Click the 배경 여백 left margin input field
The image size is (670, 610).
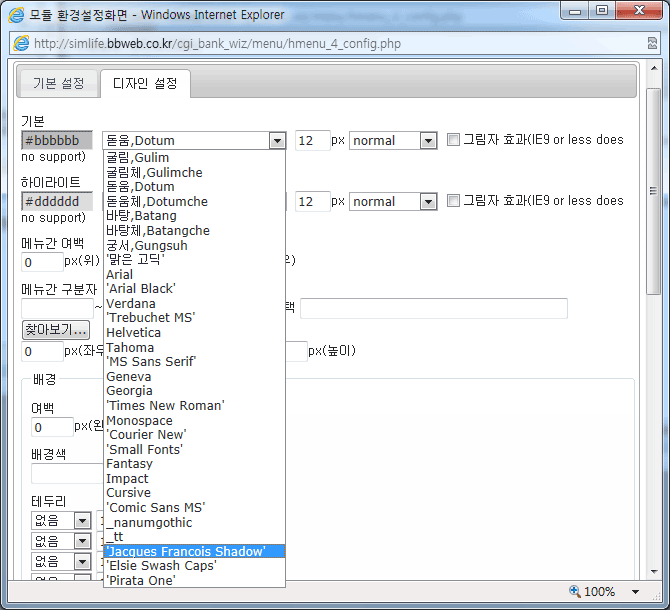tap(52, 427)
